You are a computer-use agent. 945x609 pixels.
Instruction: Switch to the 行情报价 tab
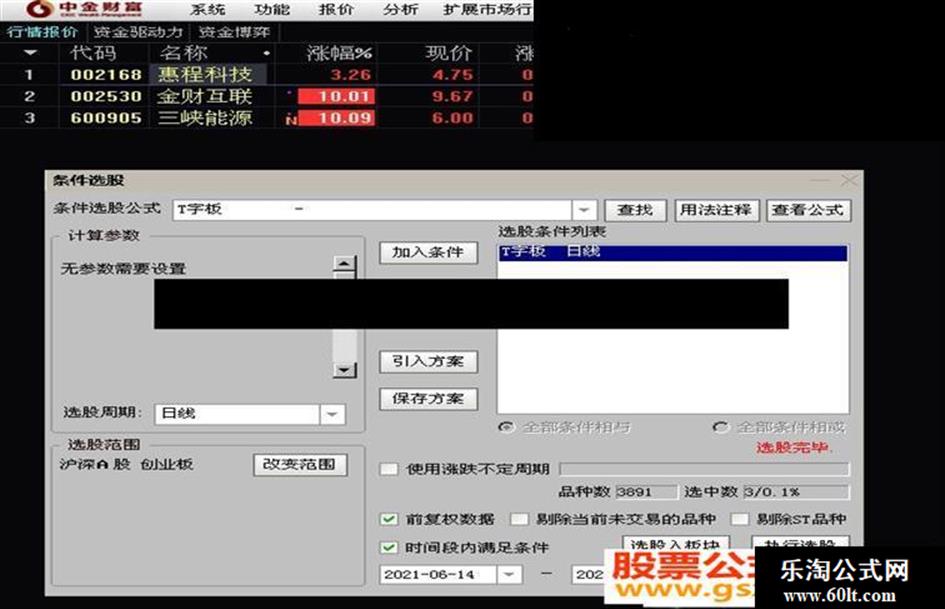coord(42,32)
